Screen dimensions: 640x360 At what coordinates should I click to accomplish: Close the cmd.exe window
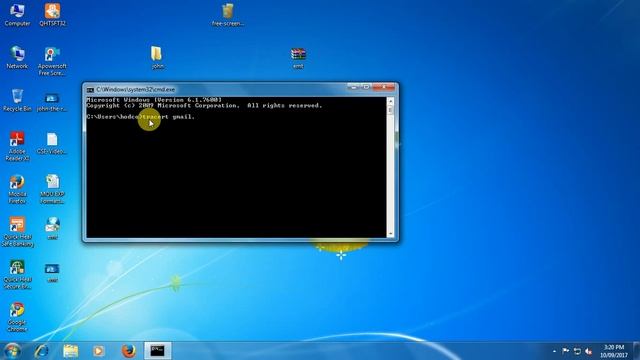384,87
